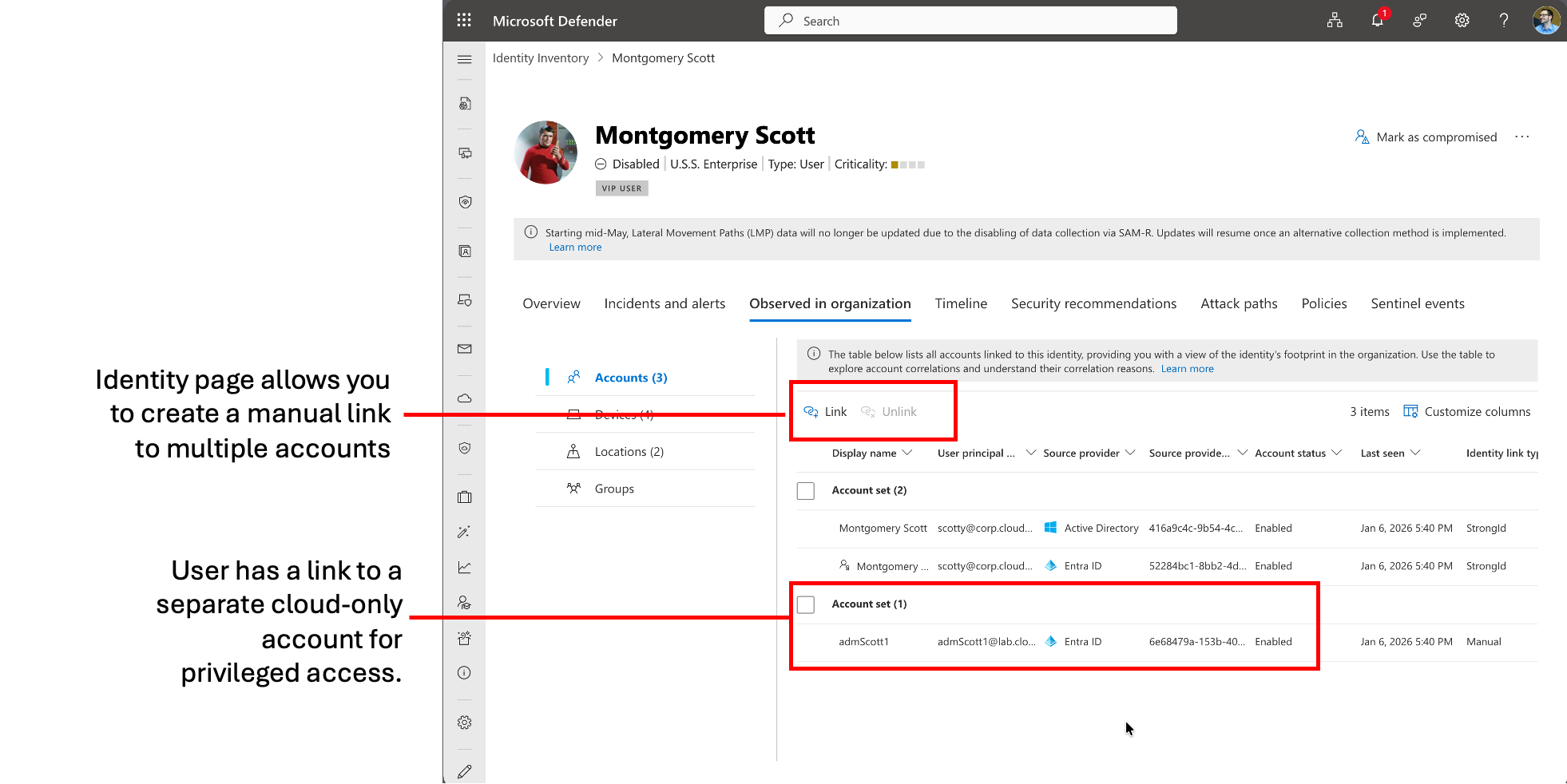Select the Account set (2) checkbox

coord(806,491)
